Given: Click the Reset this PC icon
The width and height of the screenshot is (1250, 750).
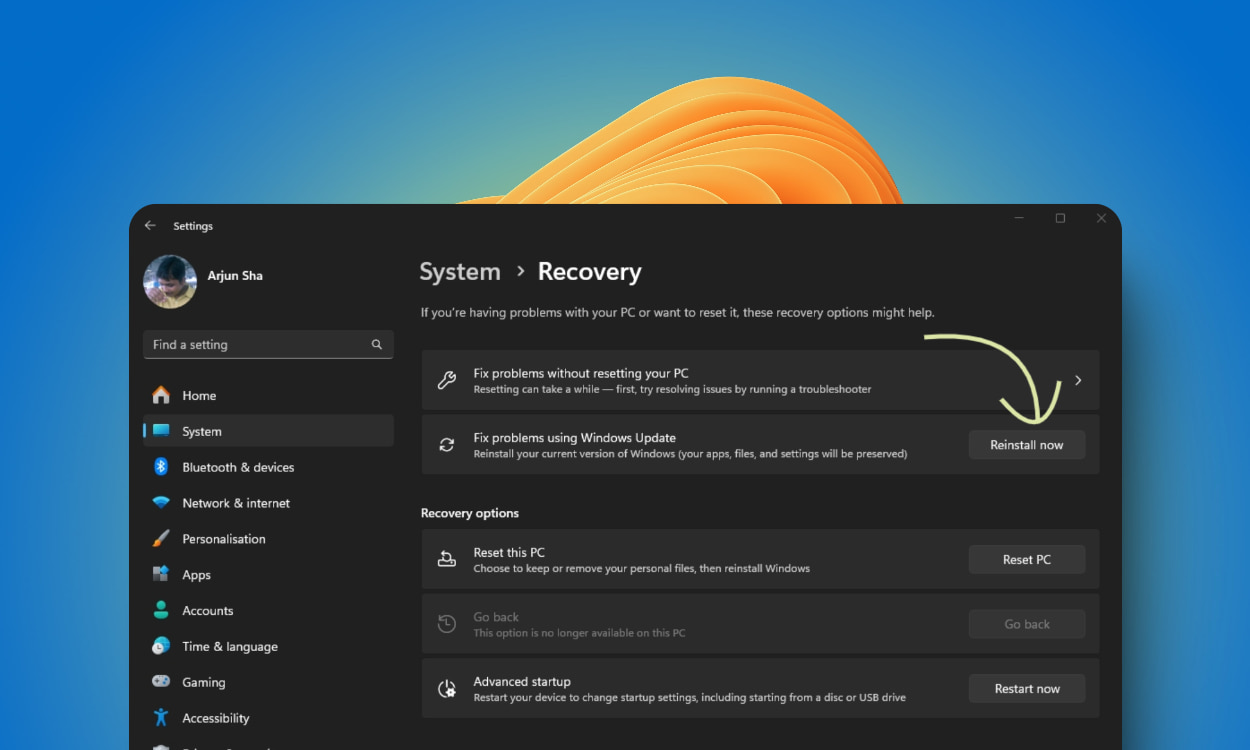Looking at the screenshot, I should (x=447, y=559).
